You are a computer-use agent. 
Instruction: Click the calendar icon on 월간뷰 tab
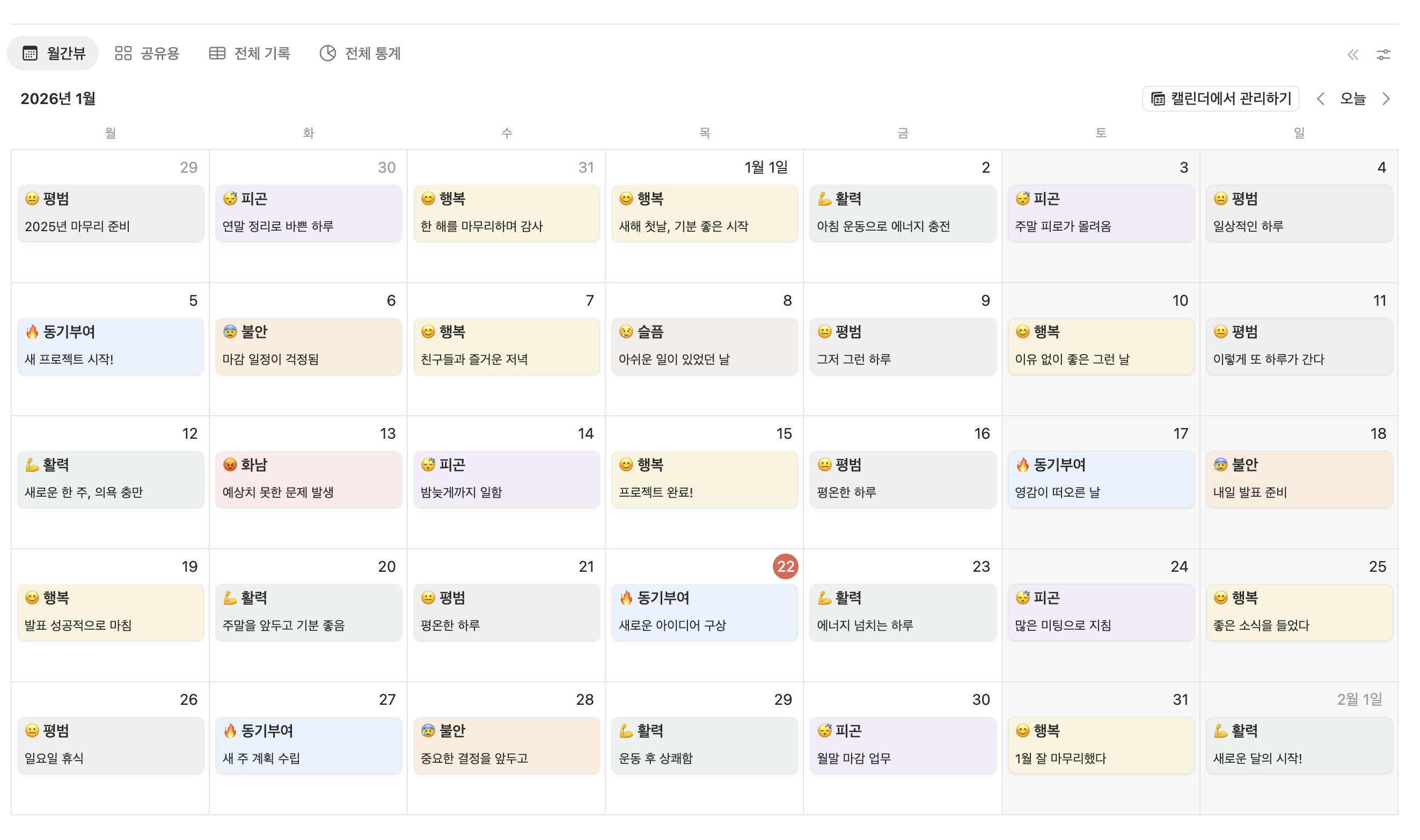[x=30, y=53]
